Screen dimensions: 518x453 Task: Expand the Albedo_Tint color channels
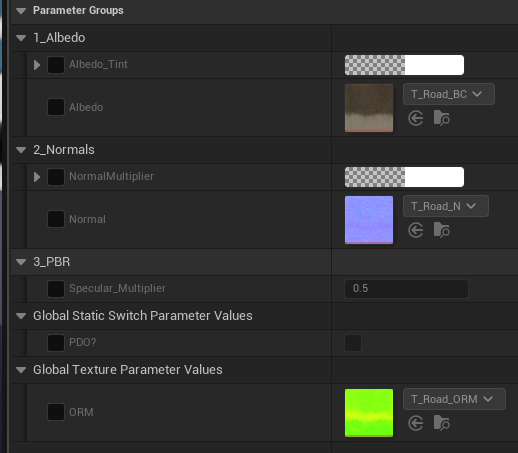[x=37, y=65]
